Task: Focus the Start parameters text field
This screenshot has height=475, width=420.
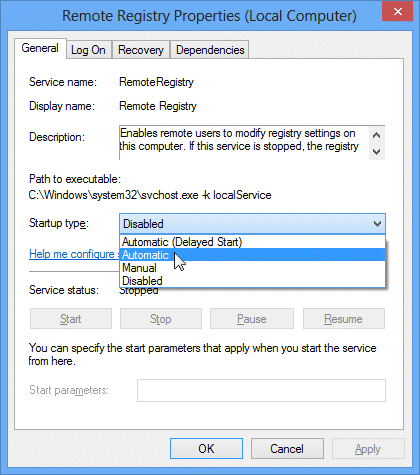Action: click(261, 390)
